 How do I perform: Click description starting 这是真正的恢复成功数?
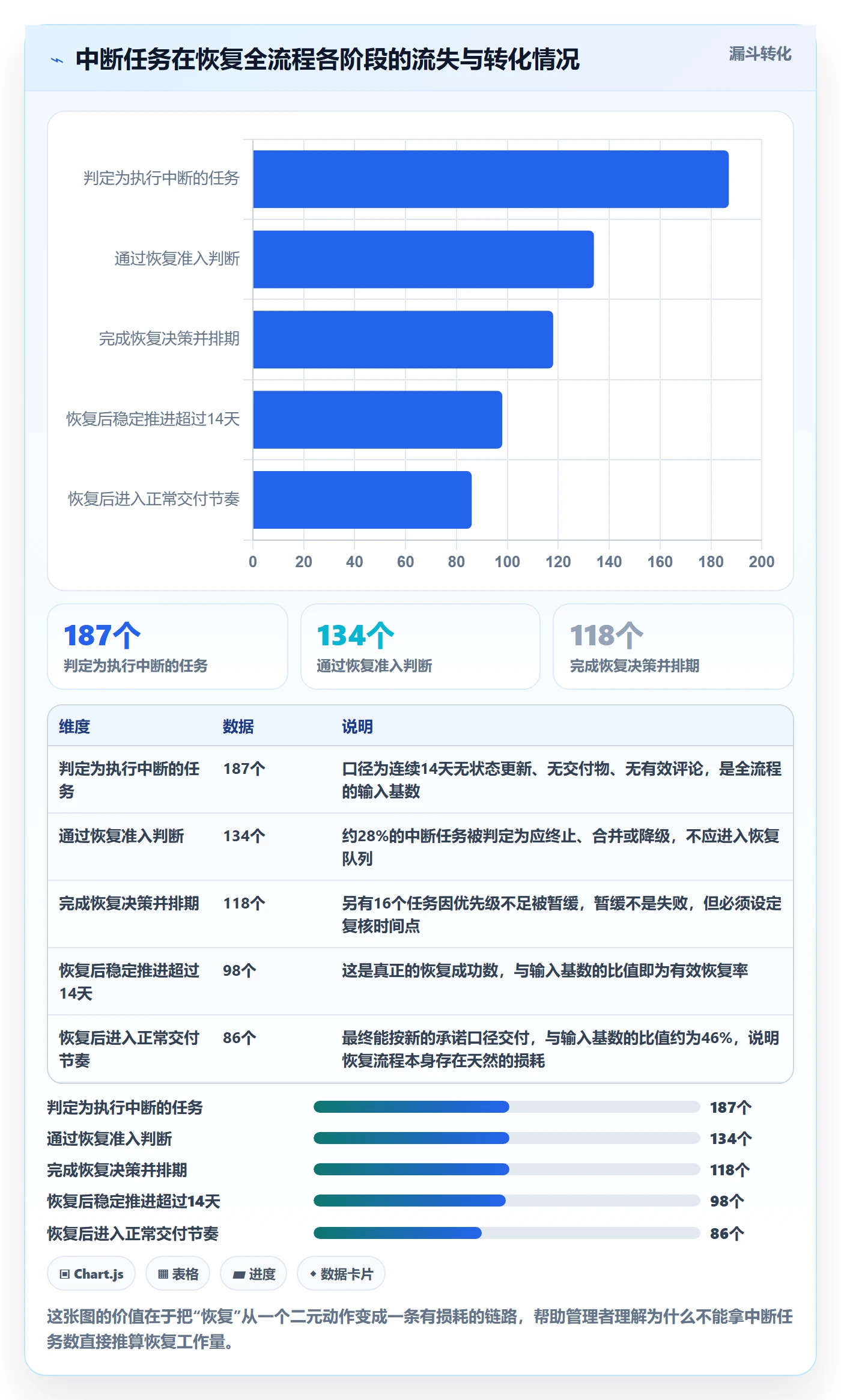(x=545, y=970)
